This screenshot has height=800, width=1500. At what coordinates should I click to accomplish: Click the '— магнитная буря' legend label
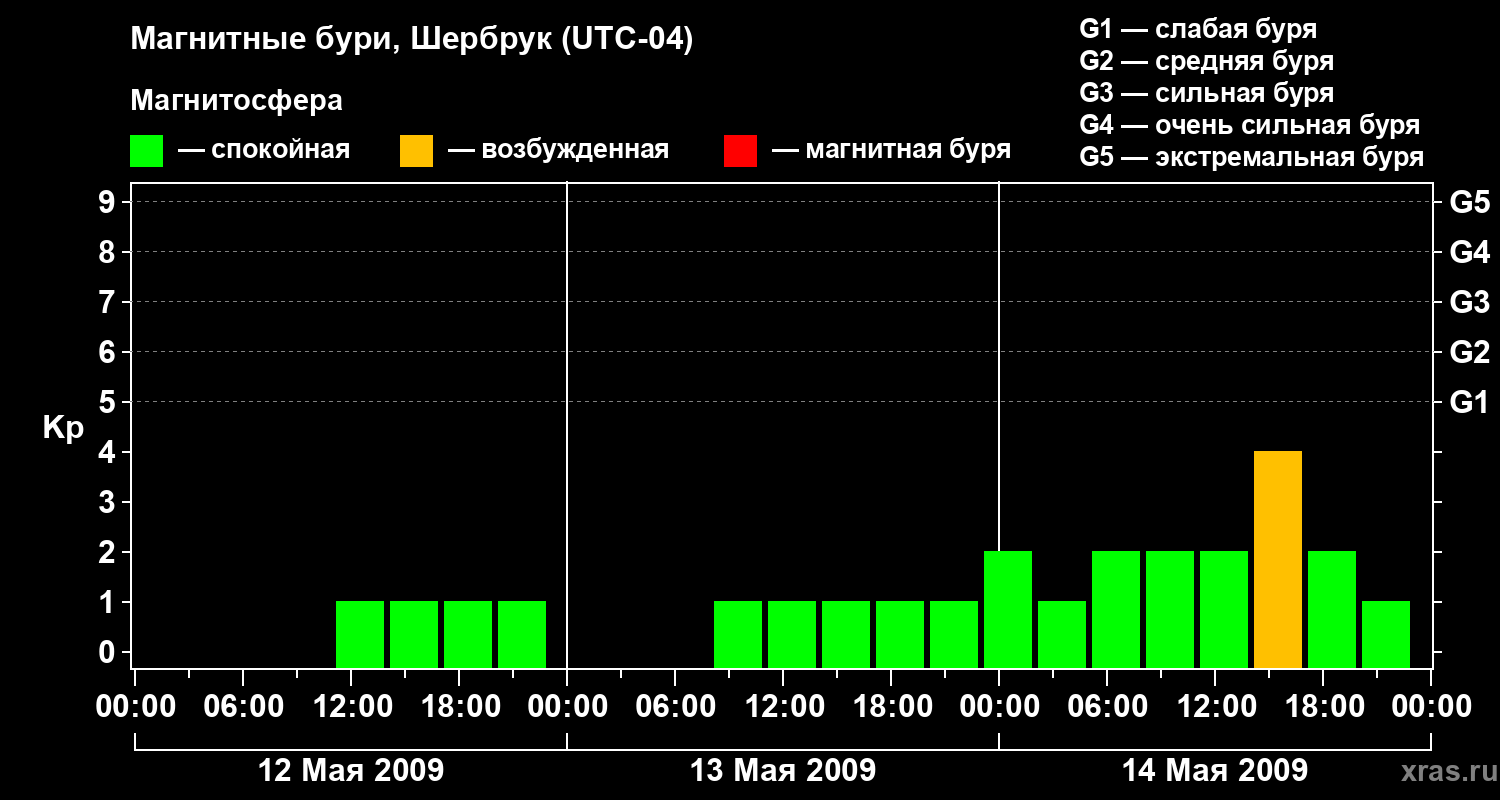coord(891,150)
